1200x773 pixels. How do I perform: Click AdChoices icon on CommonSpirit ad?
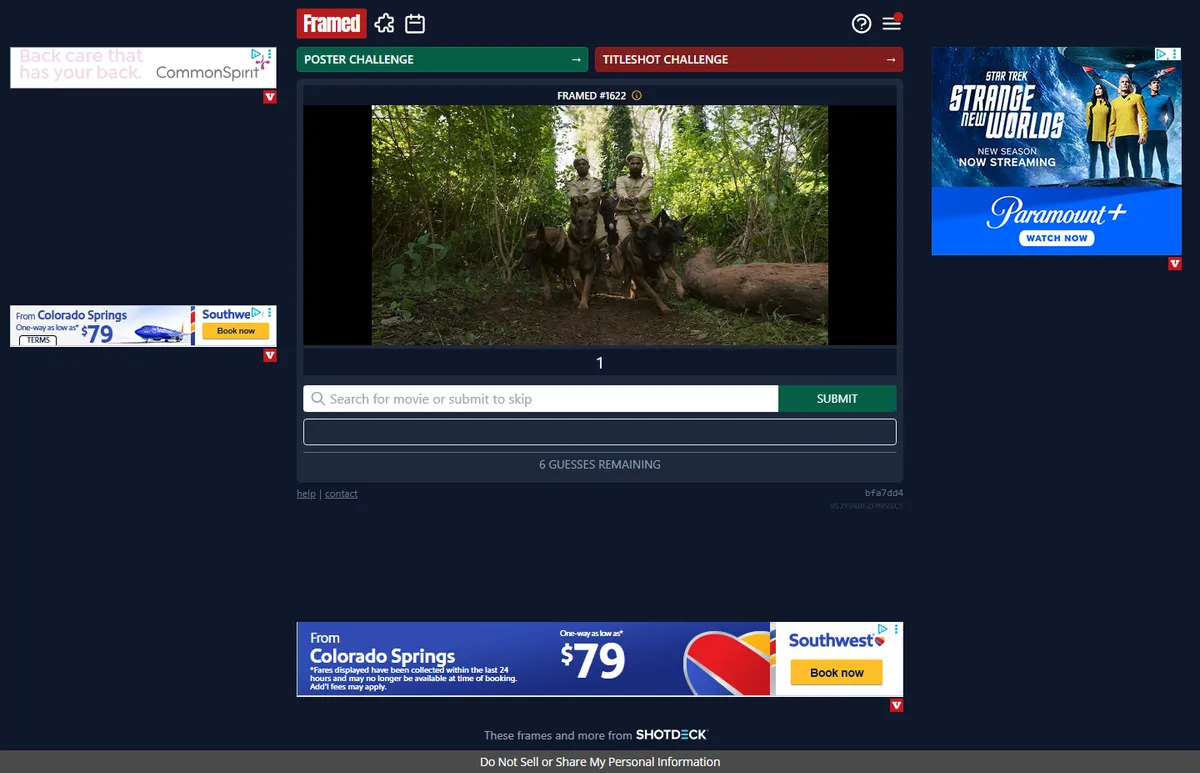[257, 54]
